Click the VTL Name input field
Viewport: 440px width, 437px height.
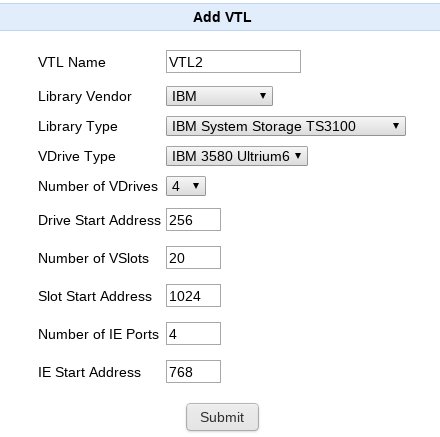coord(233,62)
